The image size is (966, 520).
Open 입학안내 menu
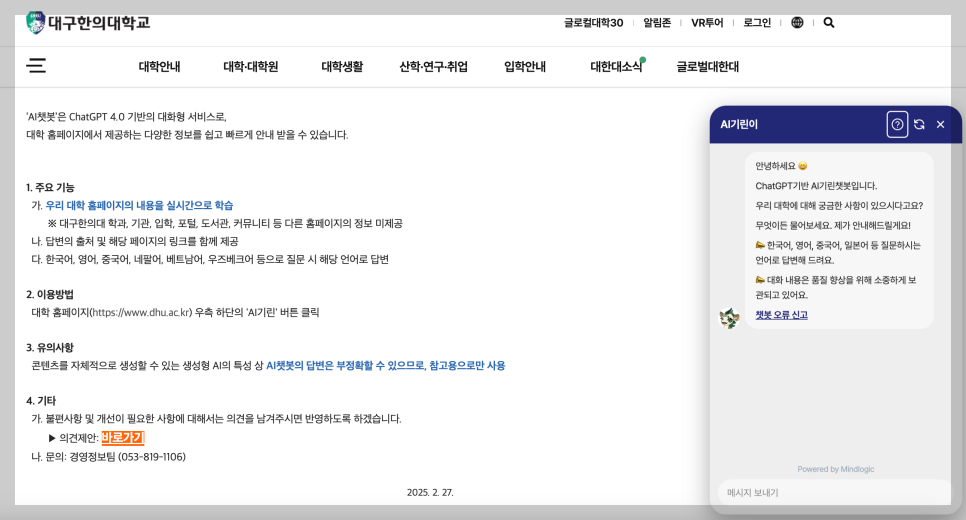[525, 67]
